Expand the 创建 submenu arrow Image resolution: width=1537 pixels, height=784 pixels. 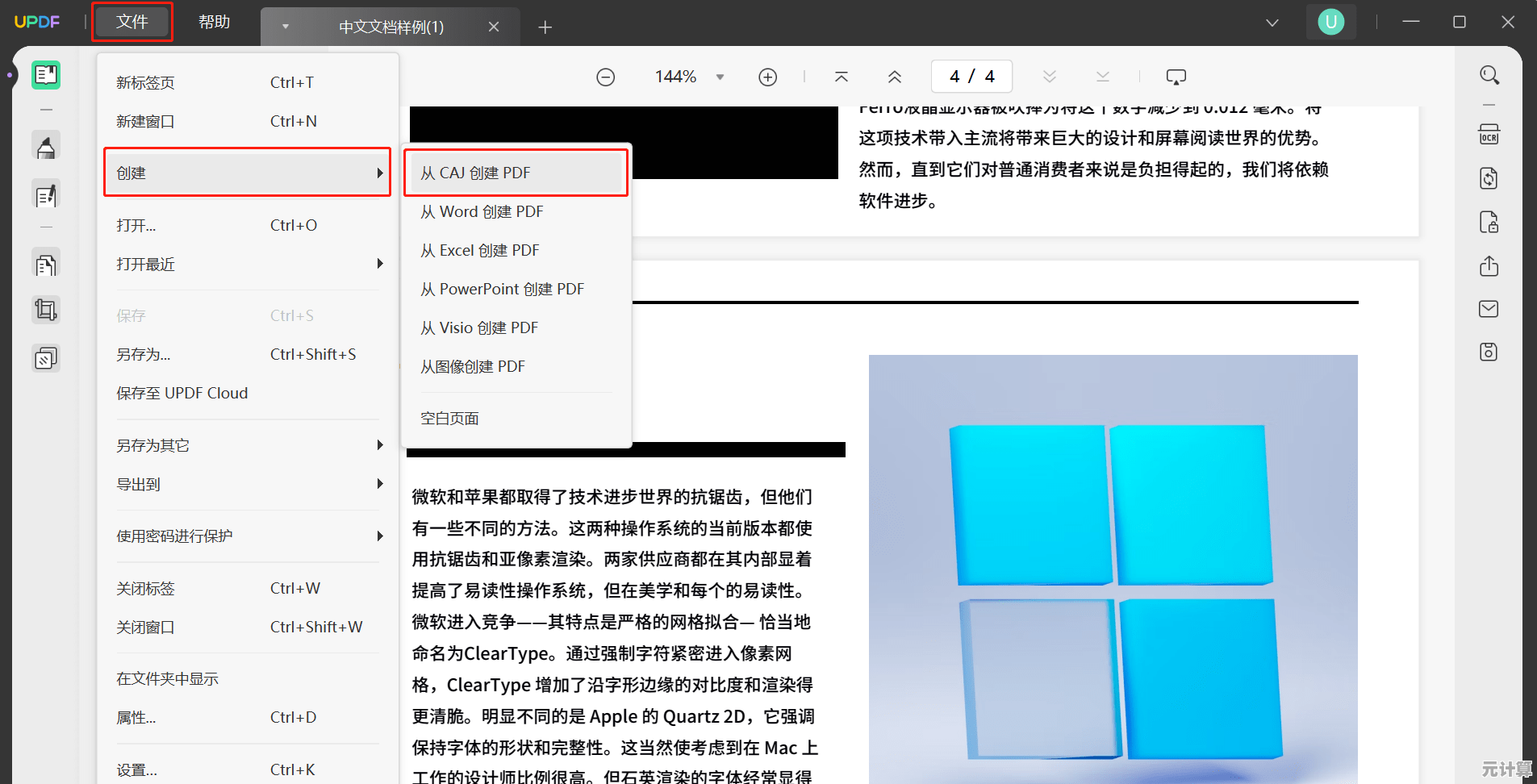378,172
